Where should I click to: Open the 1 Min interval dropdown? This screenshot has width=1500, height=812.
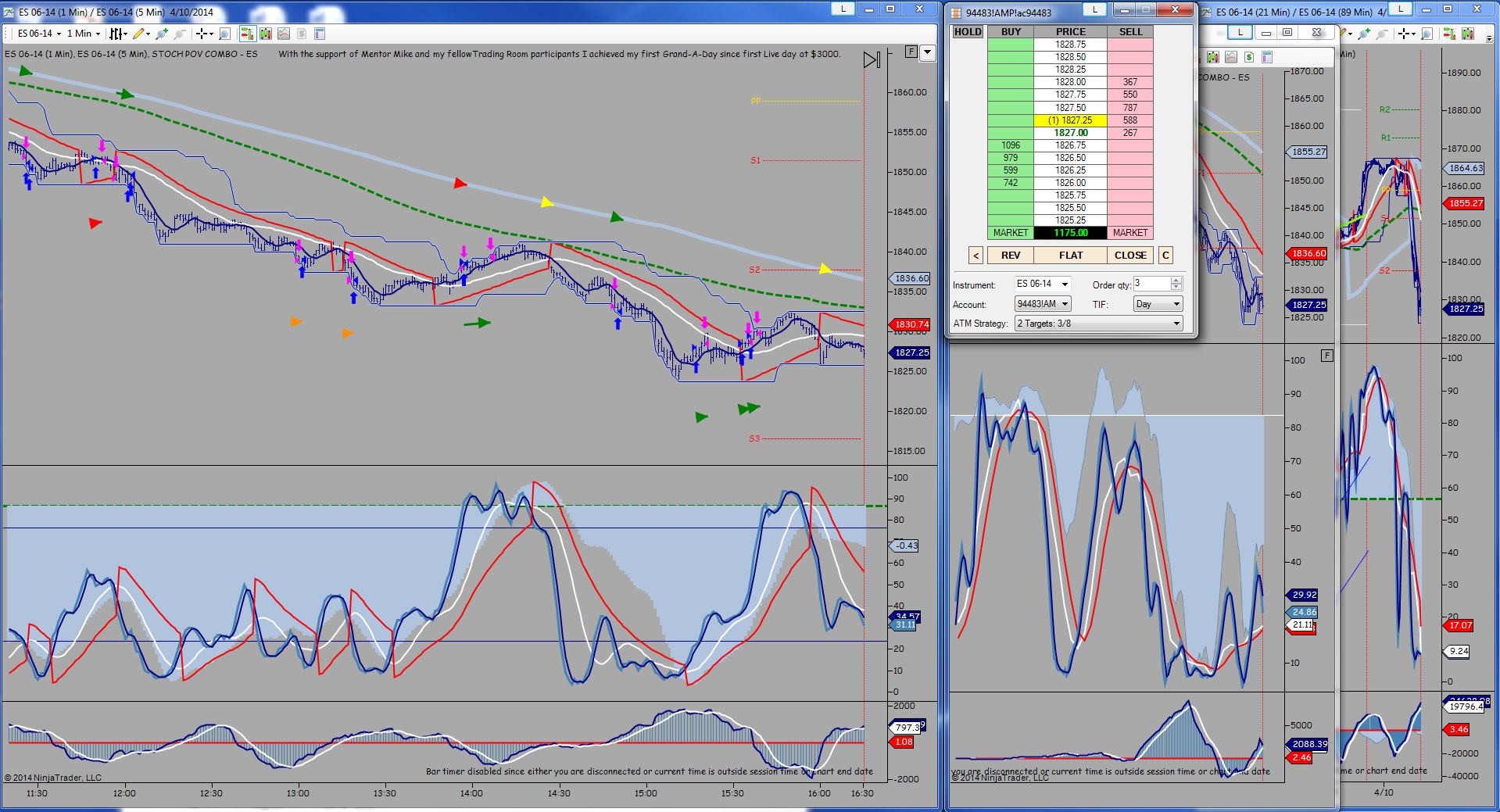(84, 34)
